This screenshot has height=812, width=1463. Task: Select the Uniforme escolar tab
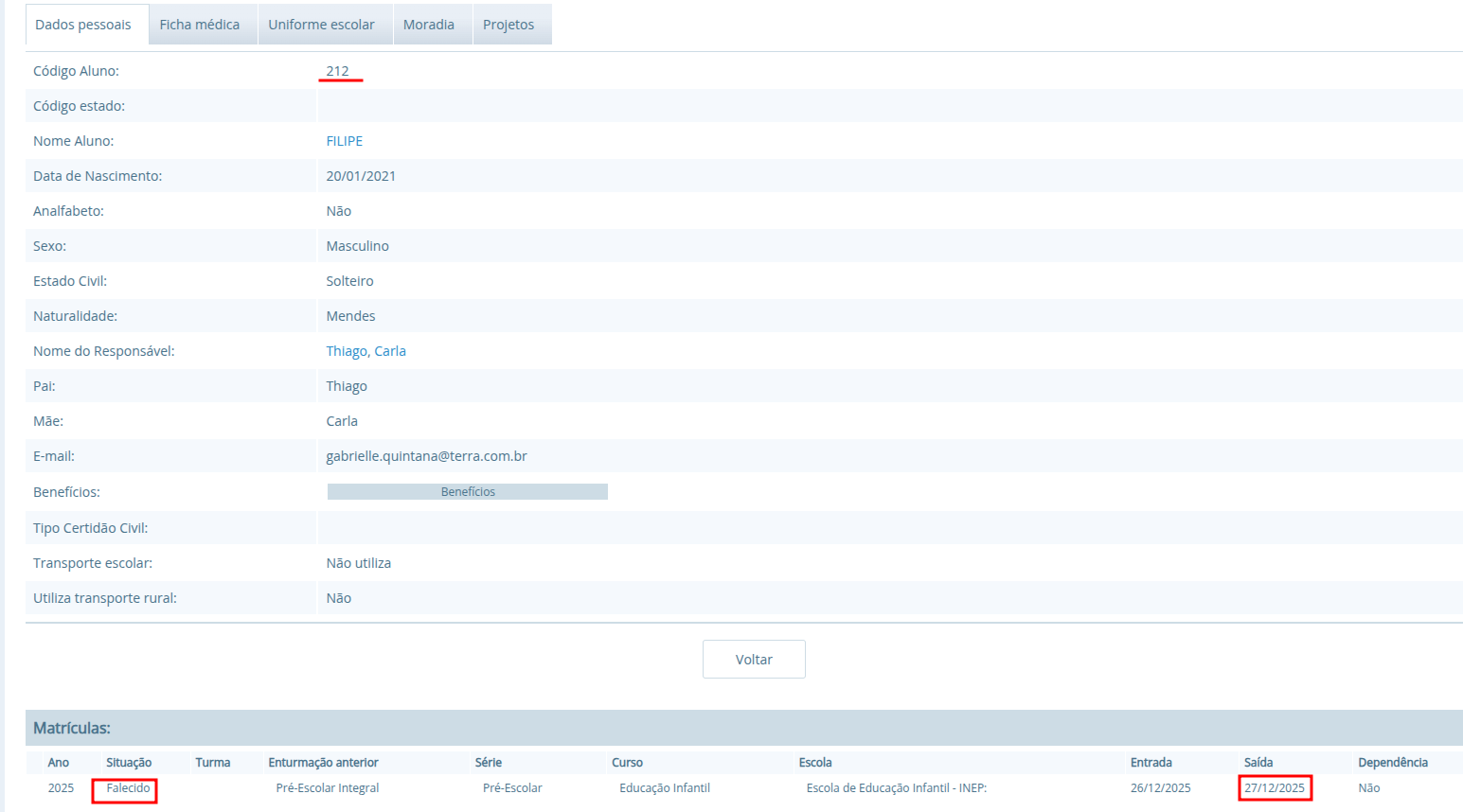(321, 25)
